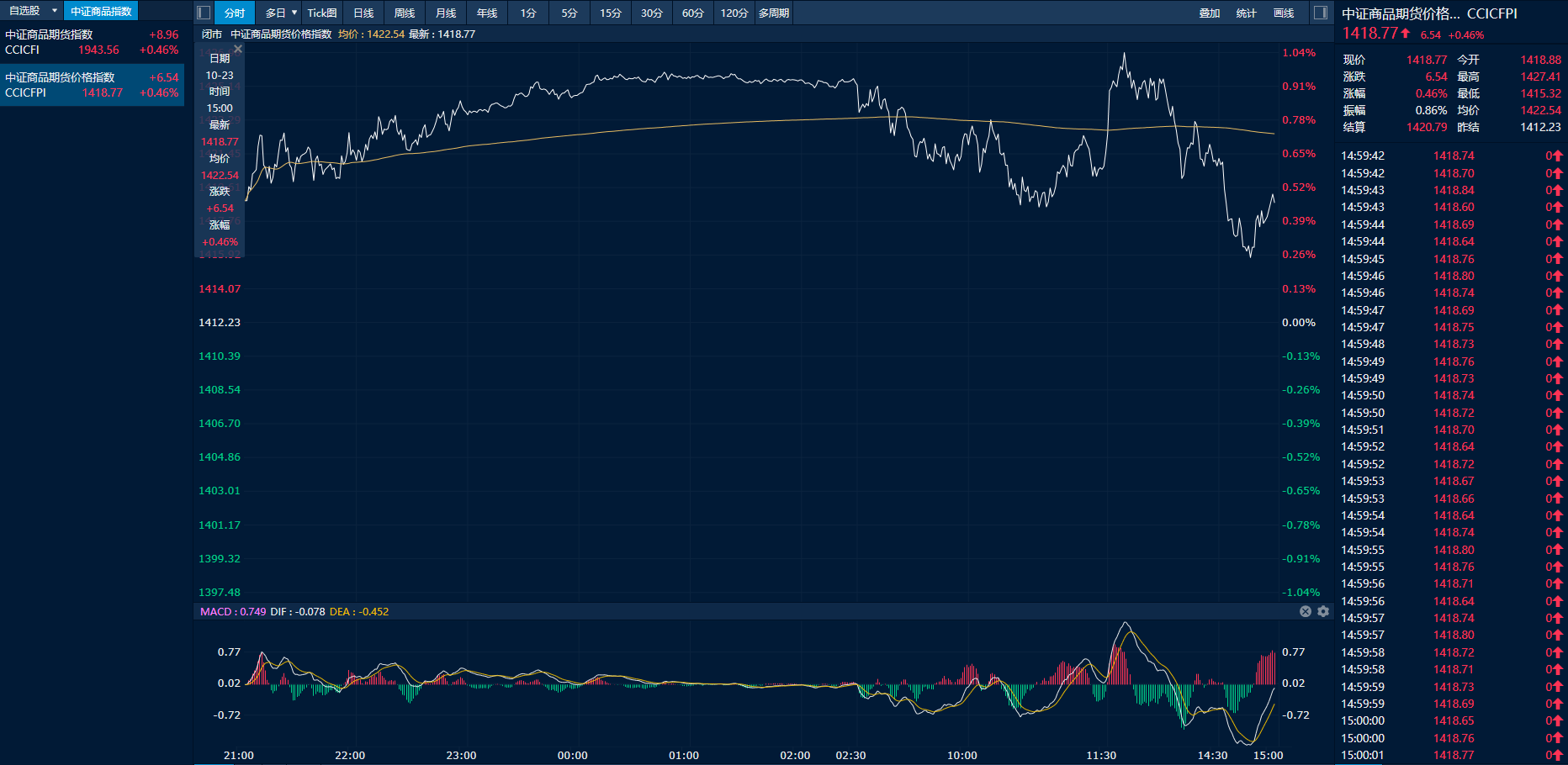Activate the 画线 drawing tool
Viewport: 1568px width, 765px height.
1284,13
